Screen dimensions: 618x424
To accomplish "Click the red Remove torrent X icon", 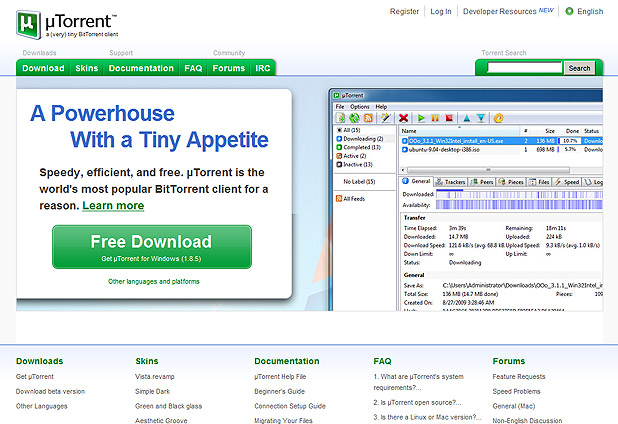I will [x=403, y=117].
